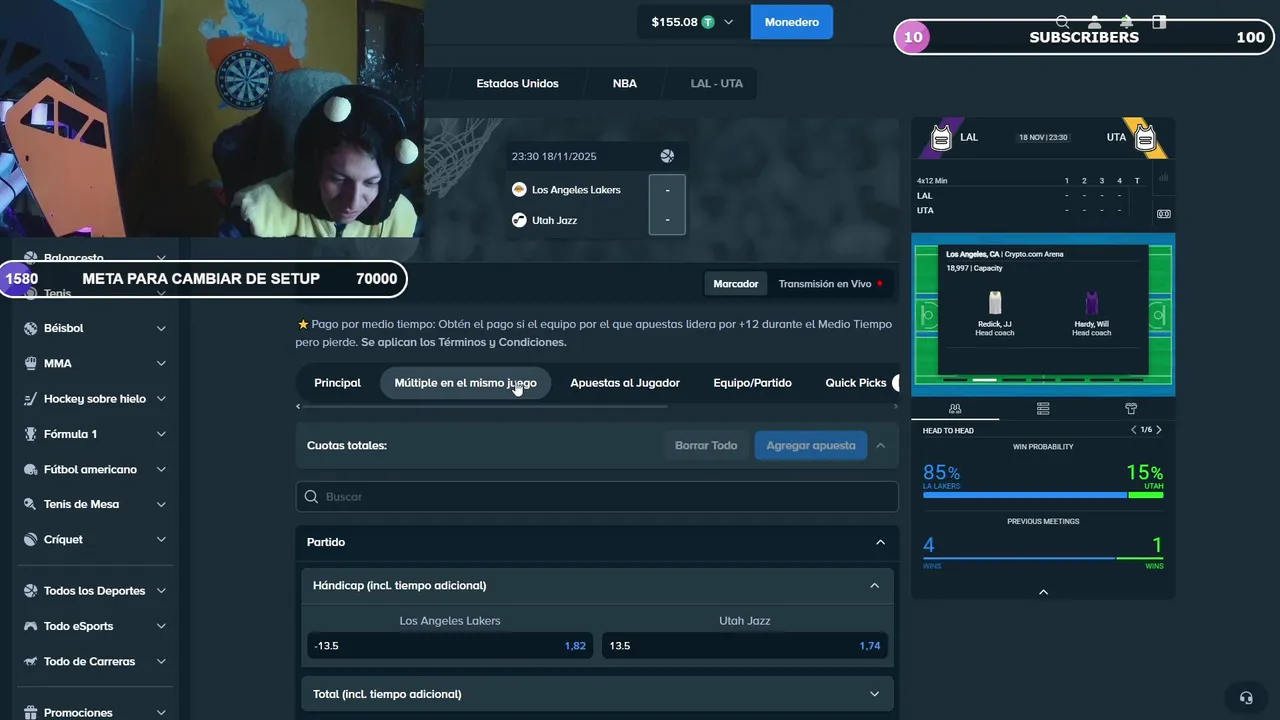Click the MMA sport icon

pos(30,363)
